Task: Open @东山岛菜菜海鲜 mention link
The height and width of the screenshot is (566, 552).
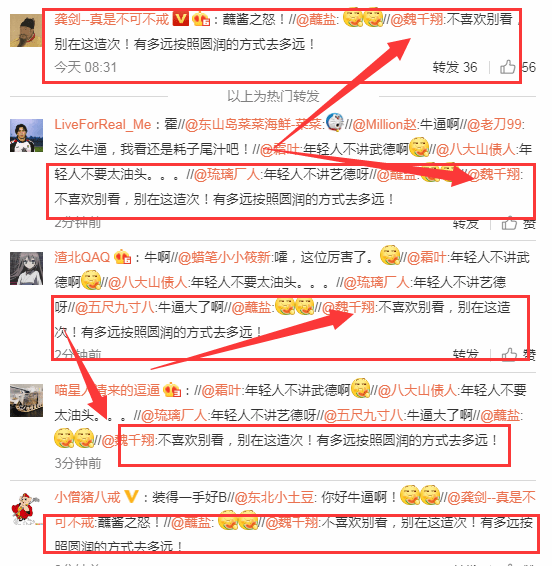Action: coord(253,125)
